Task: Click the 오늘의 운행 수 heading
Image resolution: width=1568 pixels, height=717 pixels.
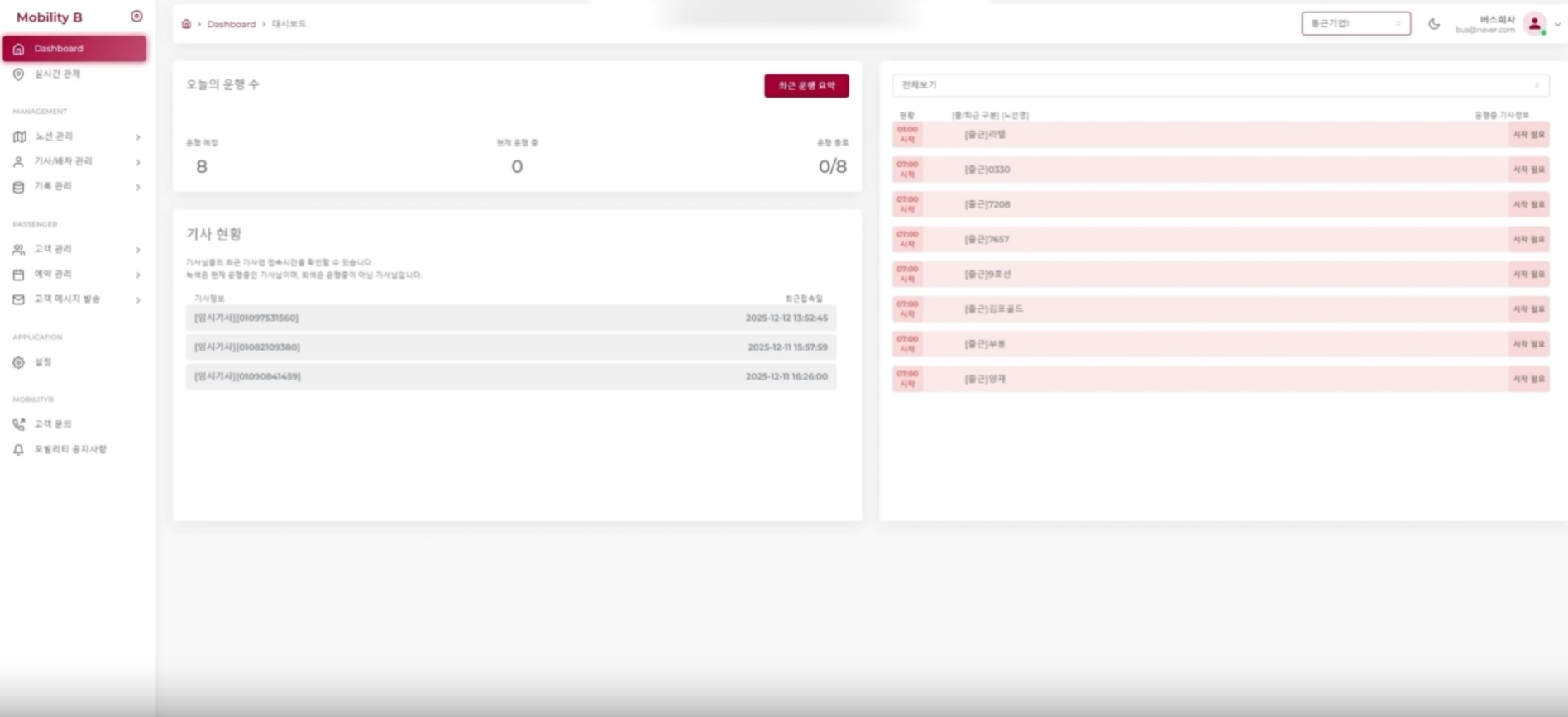Action: pyautogui.click(x=223, y=84)
